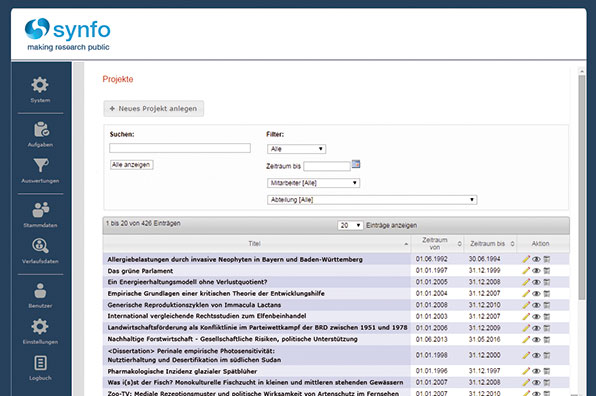Open the Abteilung [Alle] dropdown
This screenshot has width=596, height=396.
[x=372, y=200]
